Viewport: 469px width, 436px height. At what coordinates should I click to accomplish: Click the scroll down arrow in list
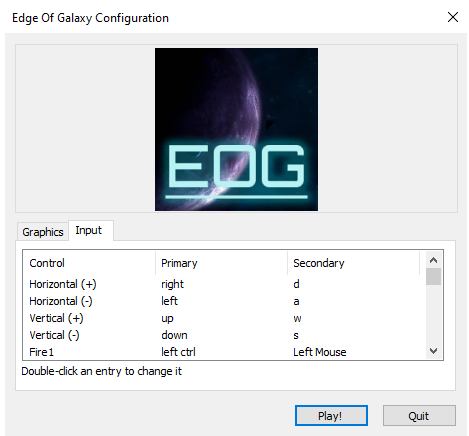(433, 351)
